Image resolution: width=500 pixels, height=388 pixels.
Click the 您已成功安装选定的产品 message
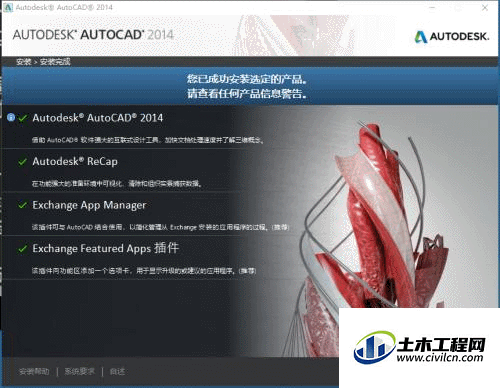click(247, 79)
